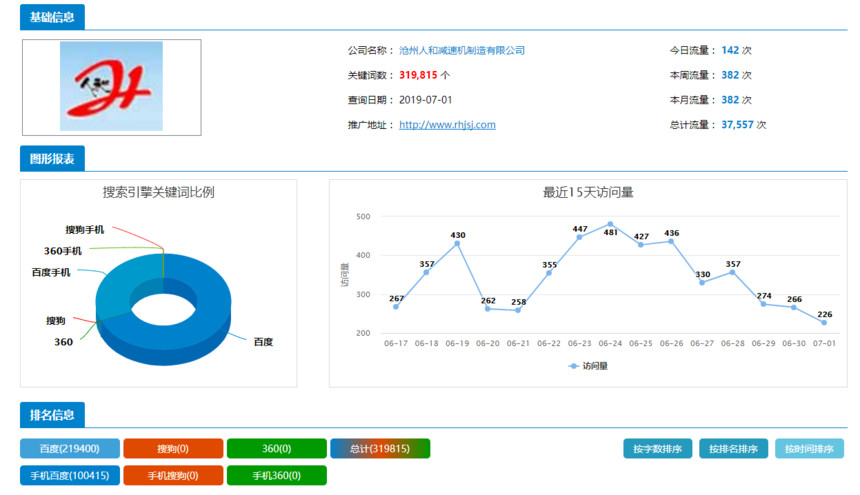The height and width of the screenshot is (495, 860).
Task: Toggle the 访问量 legend item in chart
Action: click(588, 366)
